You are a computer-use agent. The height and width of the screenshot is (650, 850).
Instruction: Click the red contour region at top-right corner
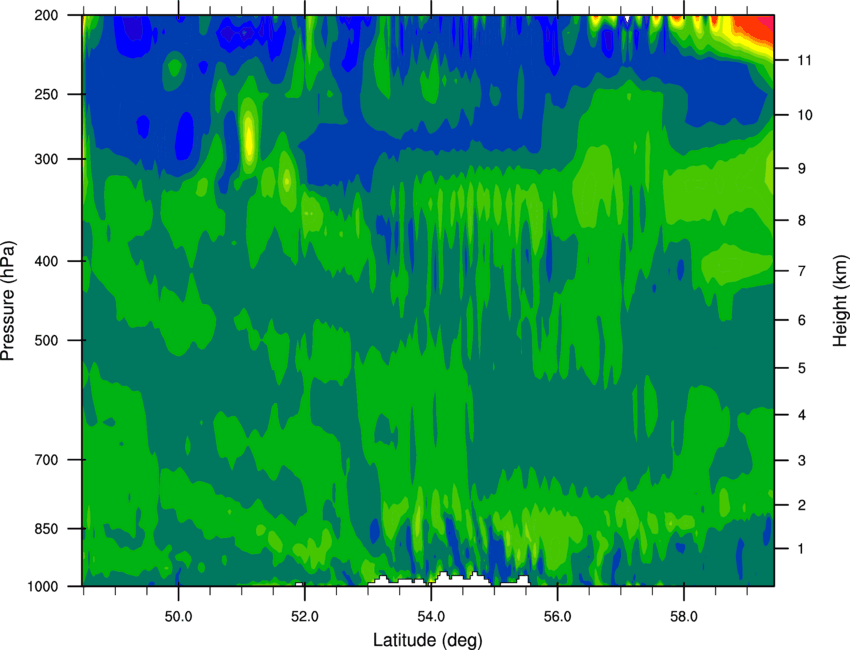(756, 26)
